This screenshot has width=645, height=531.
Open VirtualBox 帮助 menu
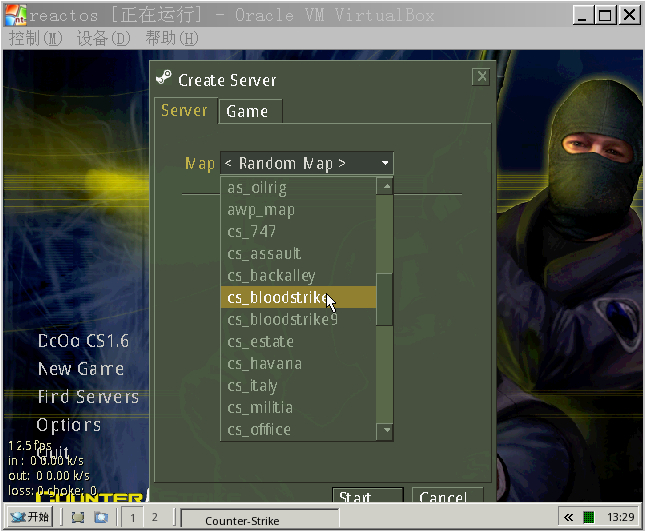[x=172, y=38]
